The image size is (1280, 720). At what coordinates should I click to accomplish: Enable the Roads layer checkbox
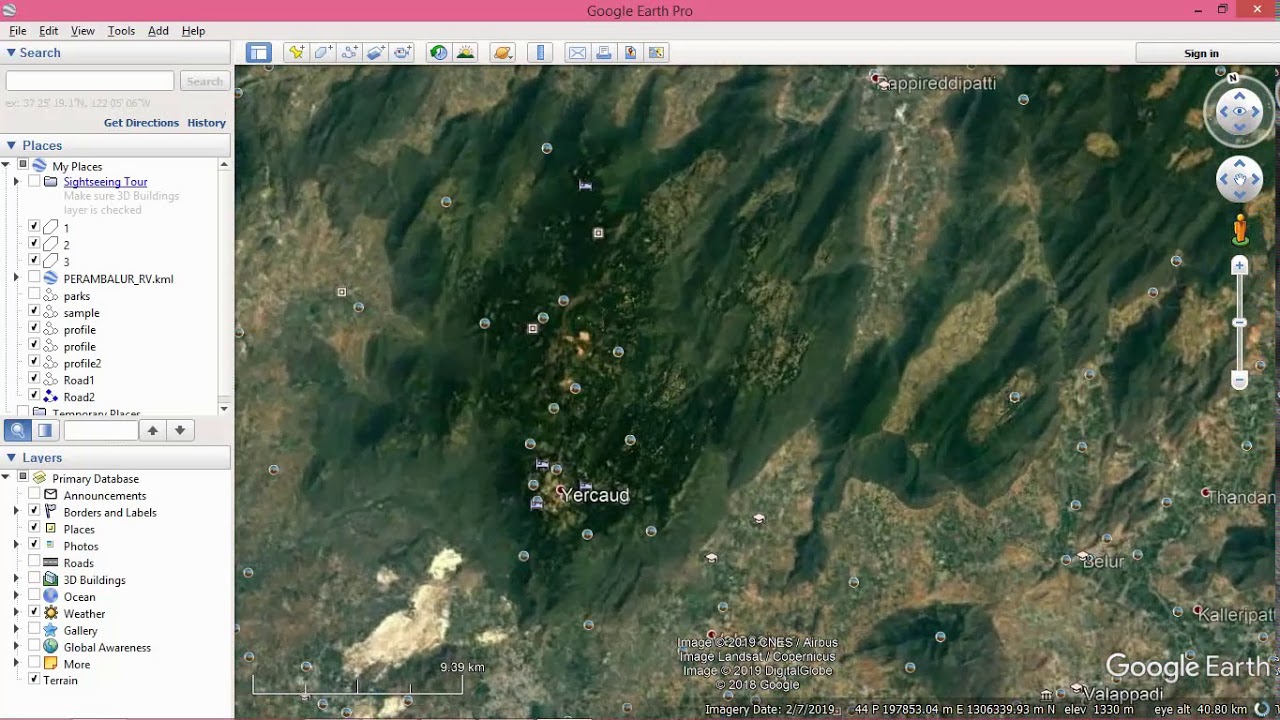click(x=34, y=562)
